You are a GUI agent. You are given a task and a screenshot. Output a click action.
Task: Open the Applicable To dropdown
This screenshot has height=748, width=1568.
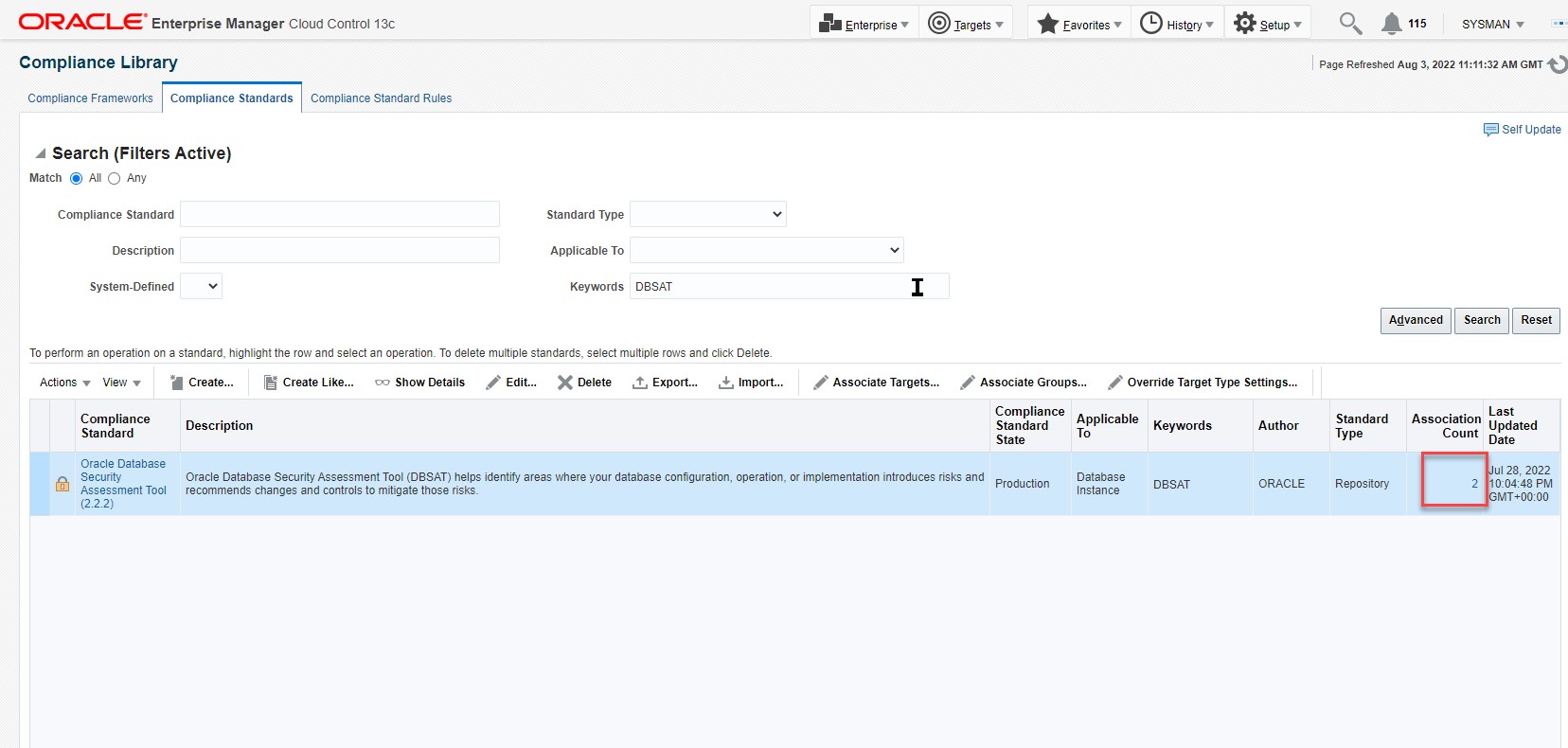point(767,251)
